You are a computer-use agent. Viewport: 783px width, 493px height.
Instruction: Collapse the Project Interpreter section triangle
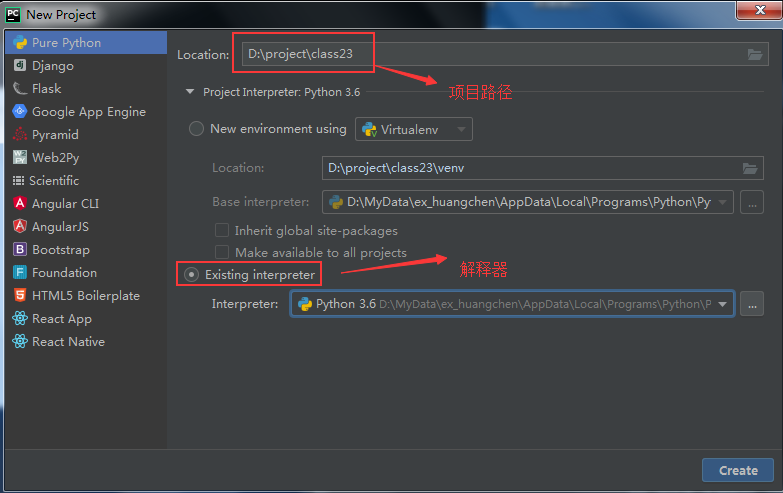point(190,92)
